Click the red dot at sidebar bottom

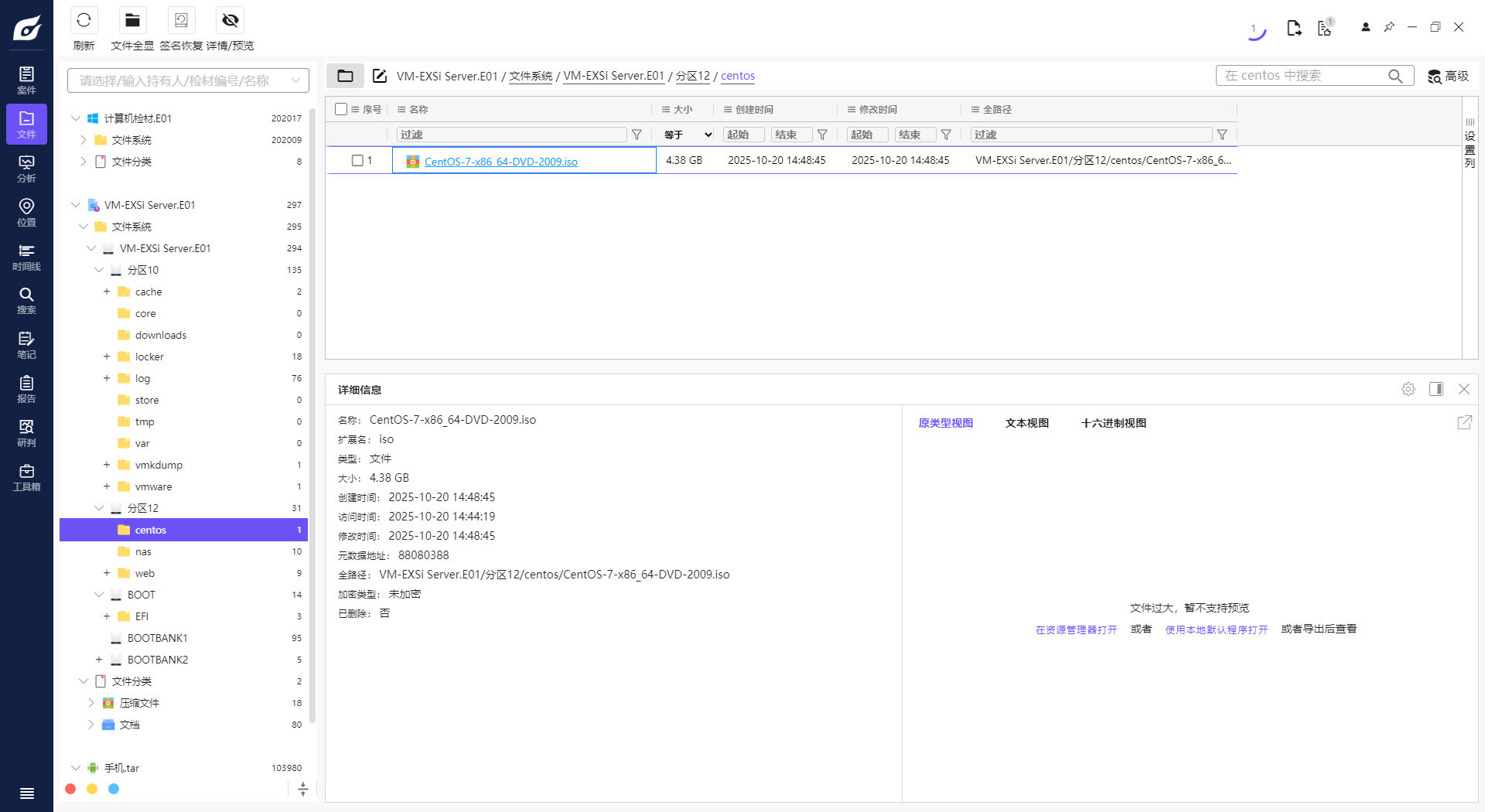[x=70, y=789]
